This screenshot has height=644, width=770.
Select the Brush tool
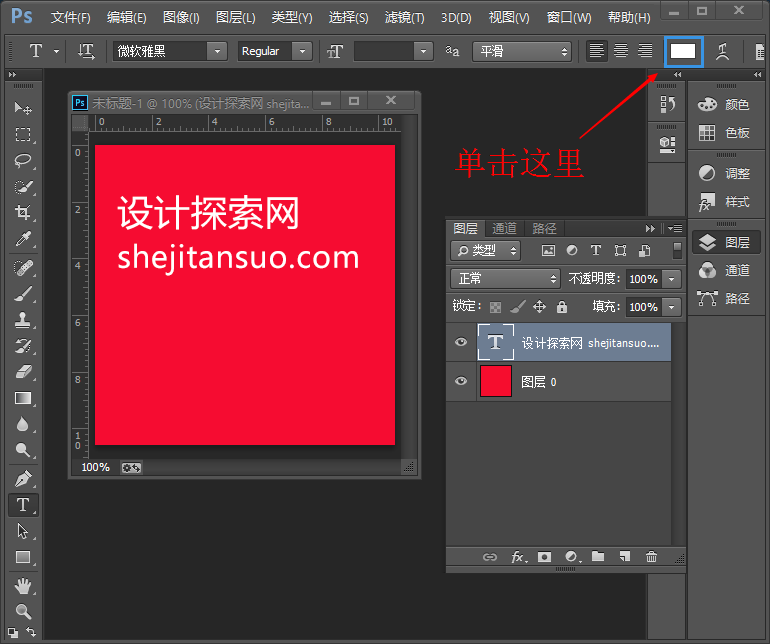tap(23, 294)
